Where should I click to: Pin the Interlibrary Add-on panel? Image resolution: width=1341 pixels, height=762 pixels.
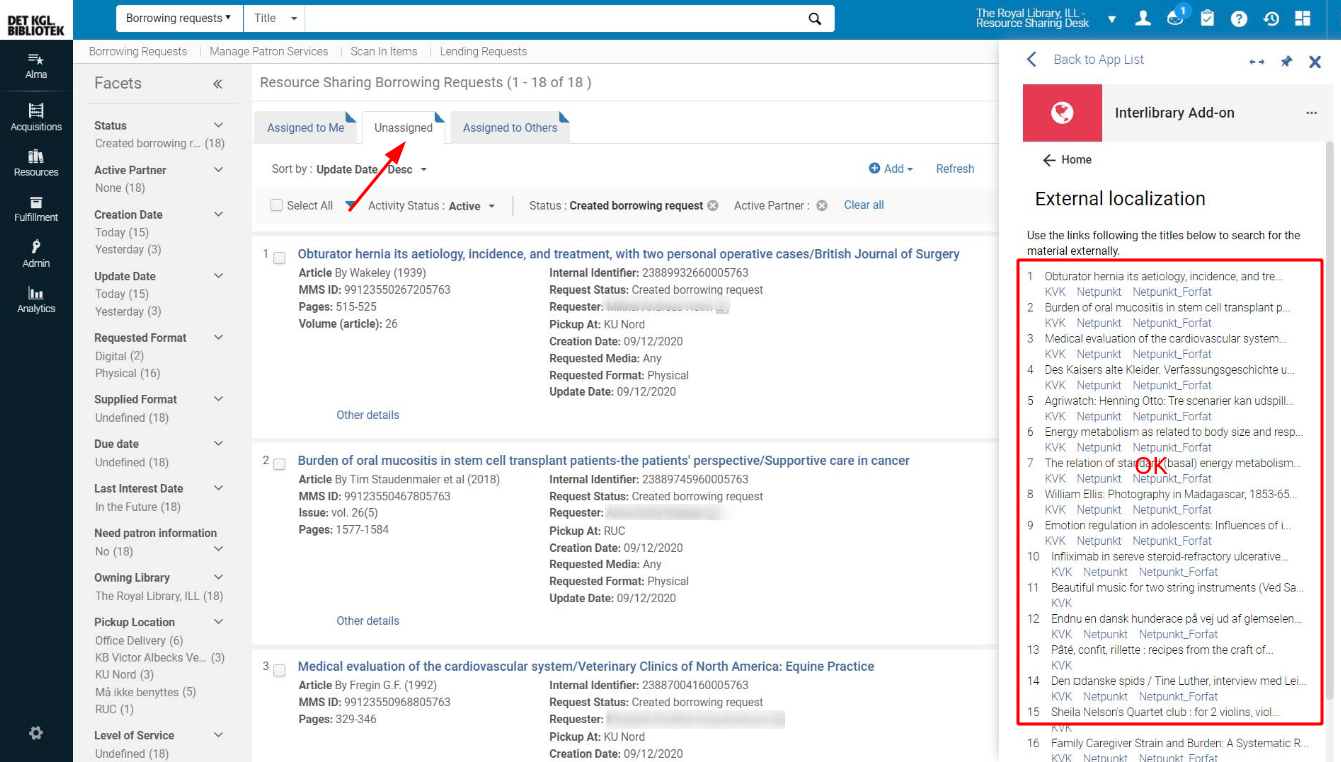click(x=1286, y=61)
